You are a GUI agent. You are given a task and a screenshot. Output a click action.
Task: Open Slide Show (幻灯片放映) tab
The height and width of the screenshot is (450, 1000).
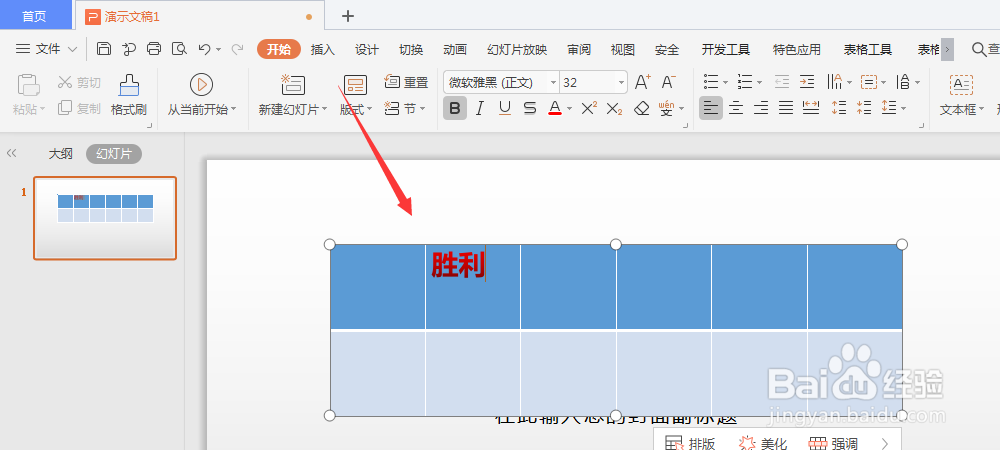pyautogui.click(x=517, y=50)
